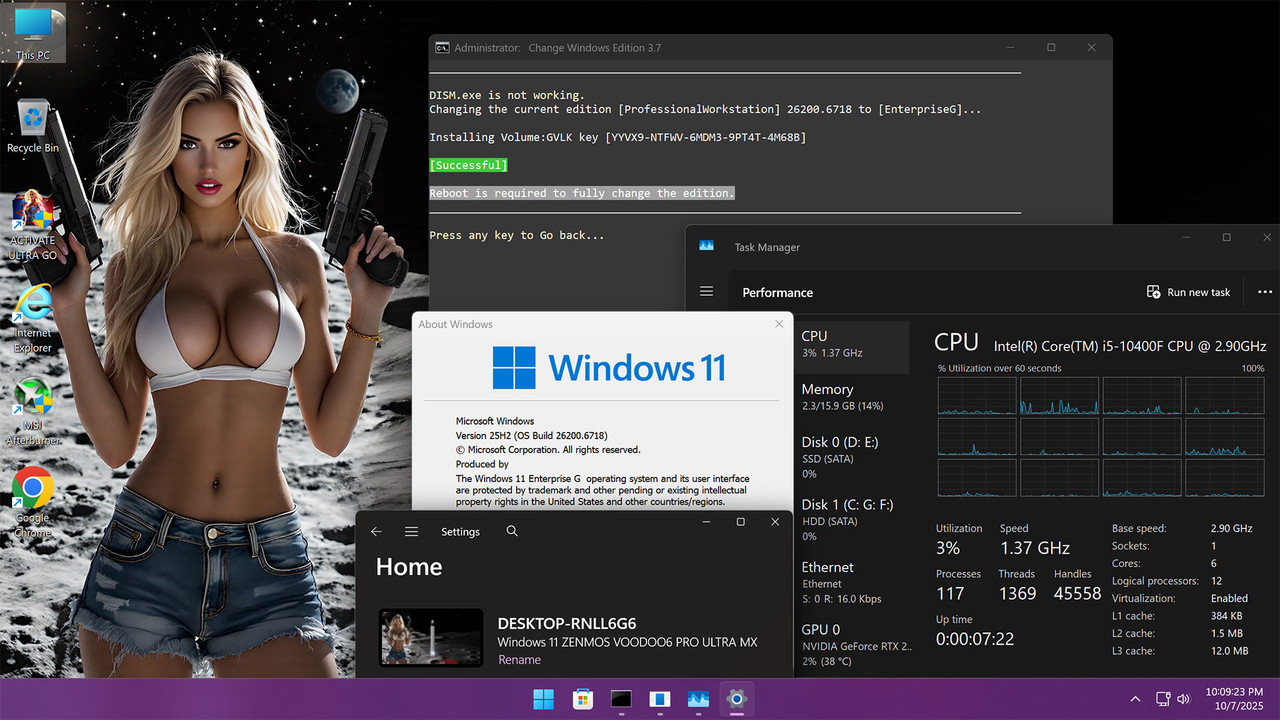Open This PC desktop icon

[x=33, y=33]
